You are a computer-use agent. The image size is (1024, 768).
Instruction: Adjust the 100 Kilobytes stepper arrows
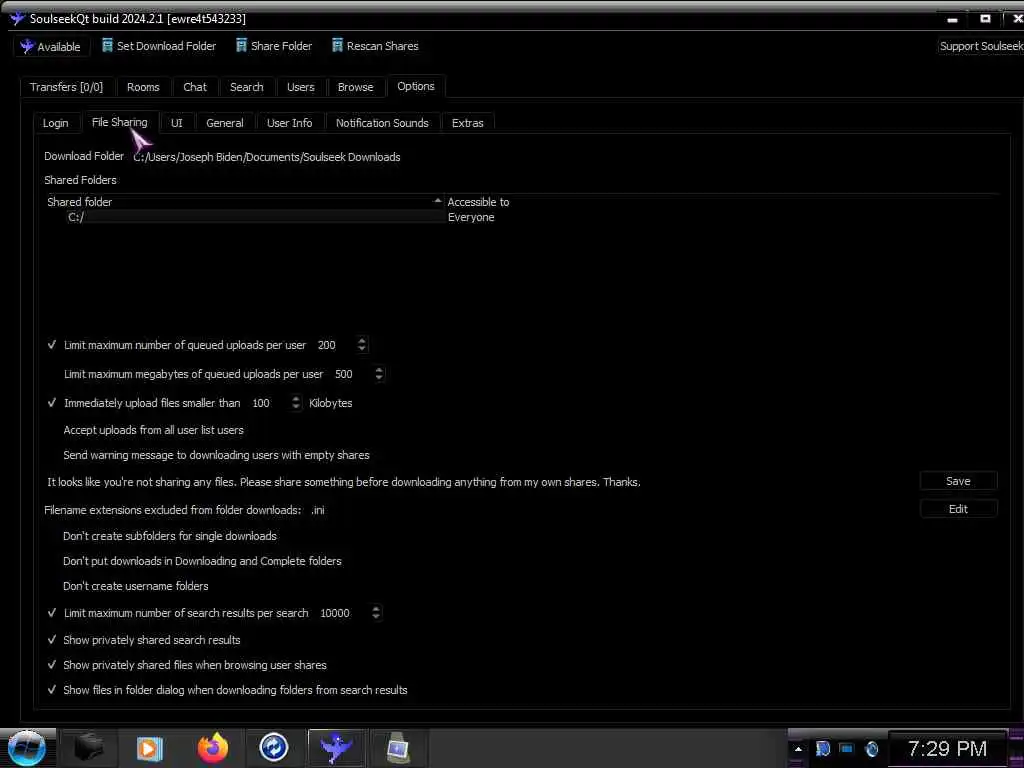point(296,403)
